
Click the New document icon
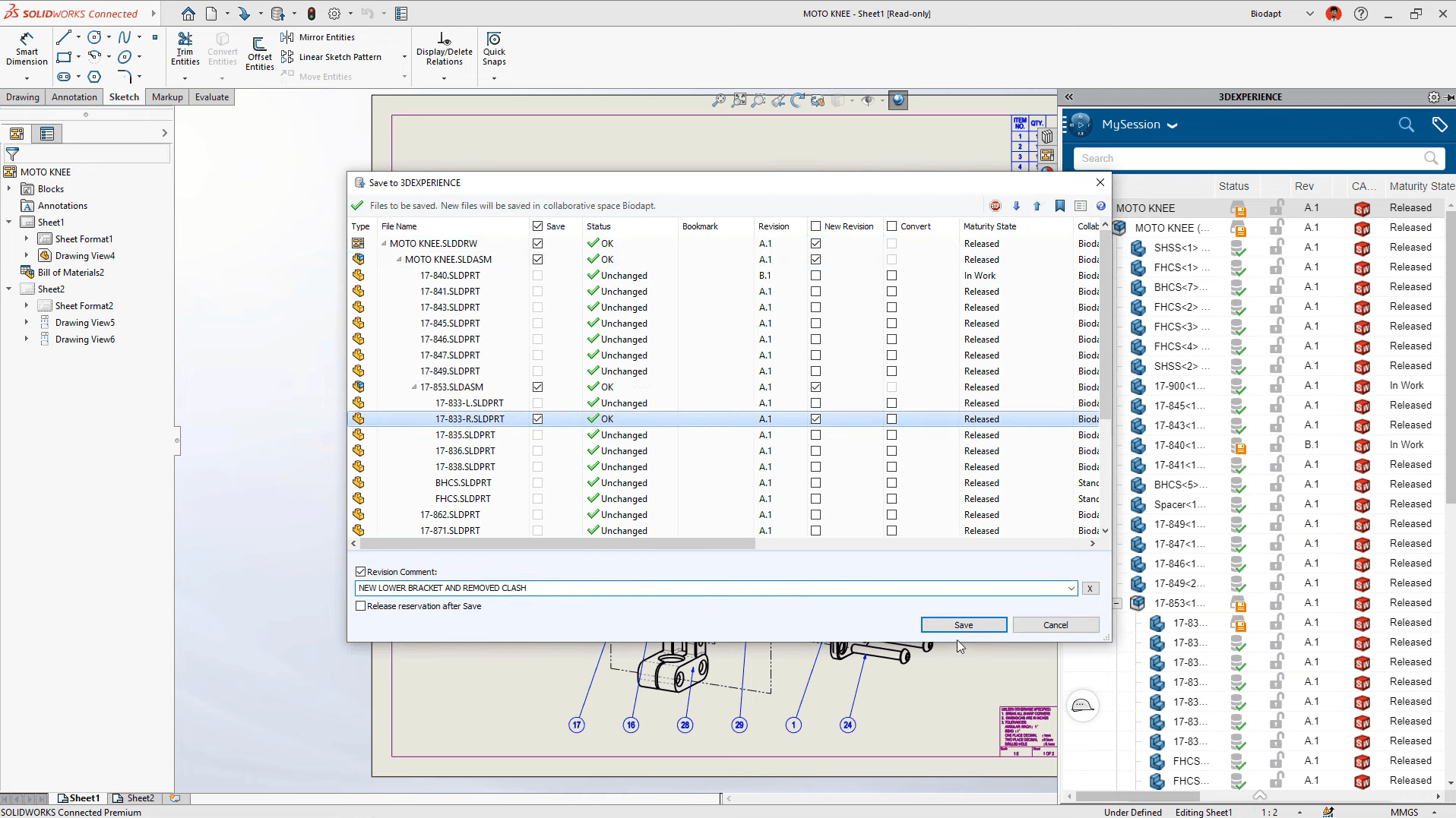[211, 14]
